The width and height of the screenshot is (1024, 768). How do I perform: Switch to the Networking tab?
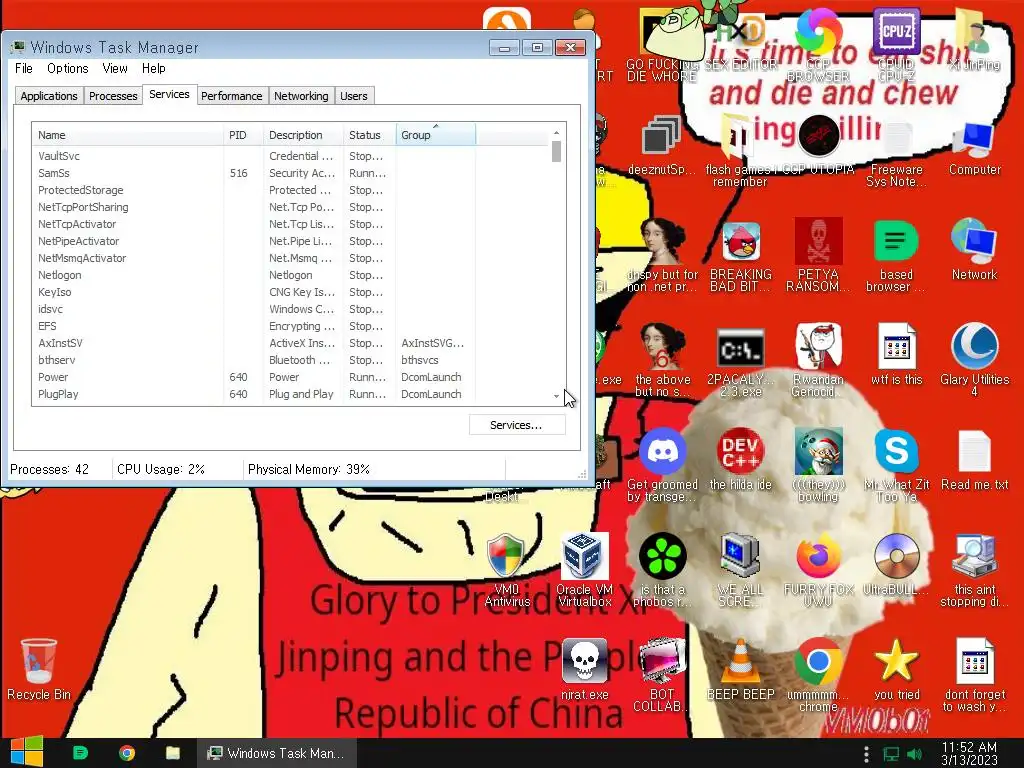click(301, 96)
